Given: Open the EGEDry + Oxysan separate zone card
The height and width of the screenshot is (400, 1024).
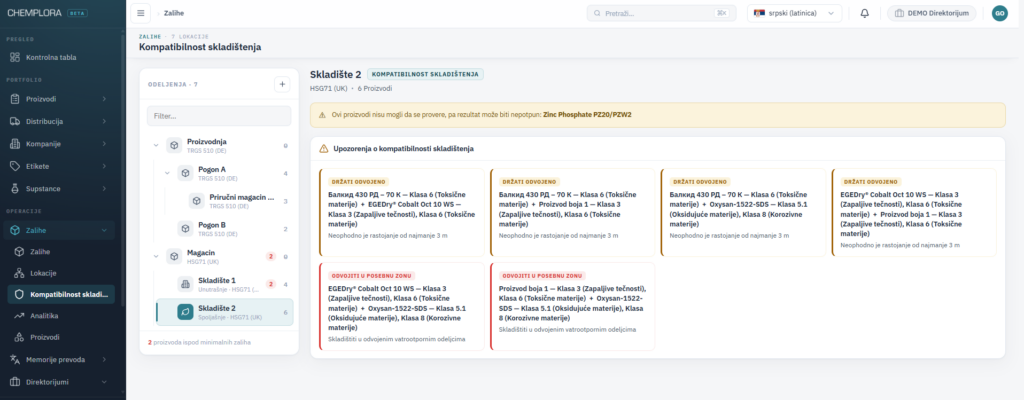Looking at the screenshot, I should (x=402, y=307).
